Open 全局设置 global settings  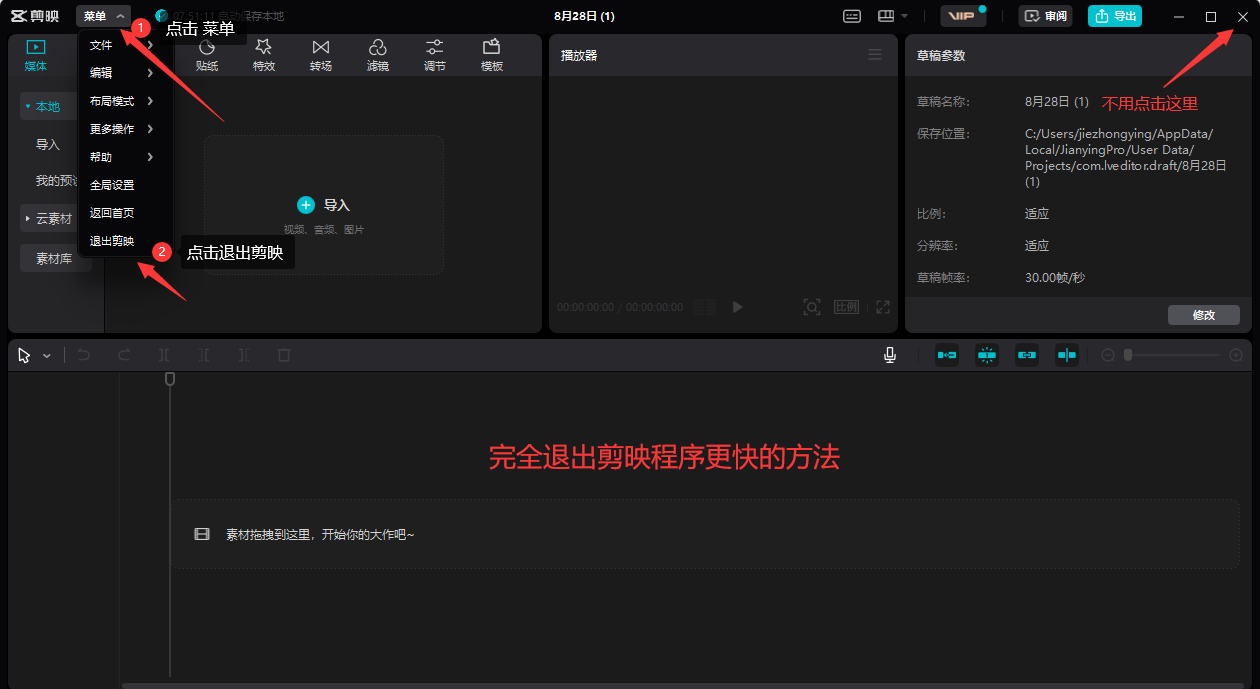point(112,185)
